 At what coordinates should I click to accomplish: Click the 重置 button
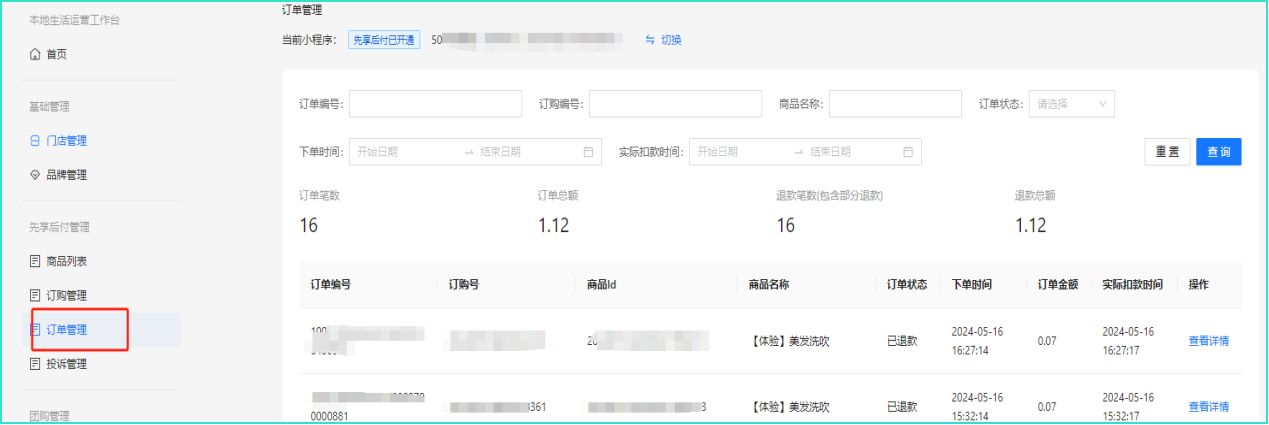[x=1166, y=152]
